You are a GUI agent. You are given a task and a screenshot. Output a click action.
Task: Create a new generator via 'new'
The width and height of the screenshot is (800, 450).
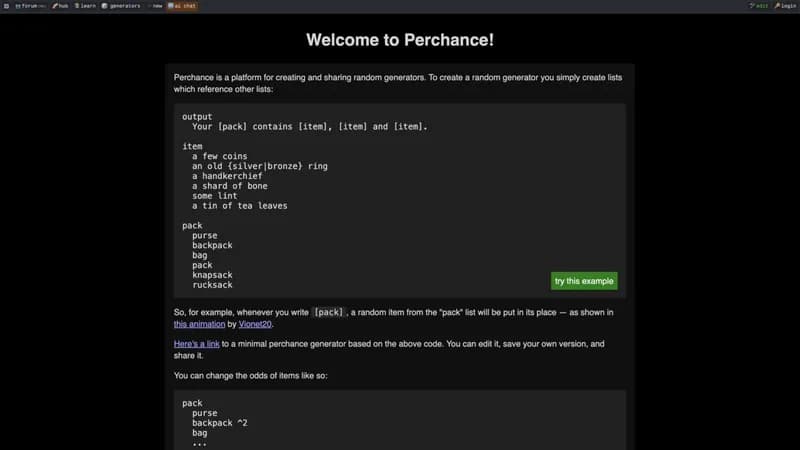click(x=155, y=6)
